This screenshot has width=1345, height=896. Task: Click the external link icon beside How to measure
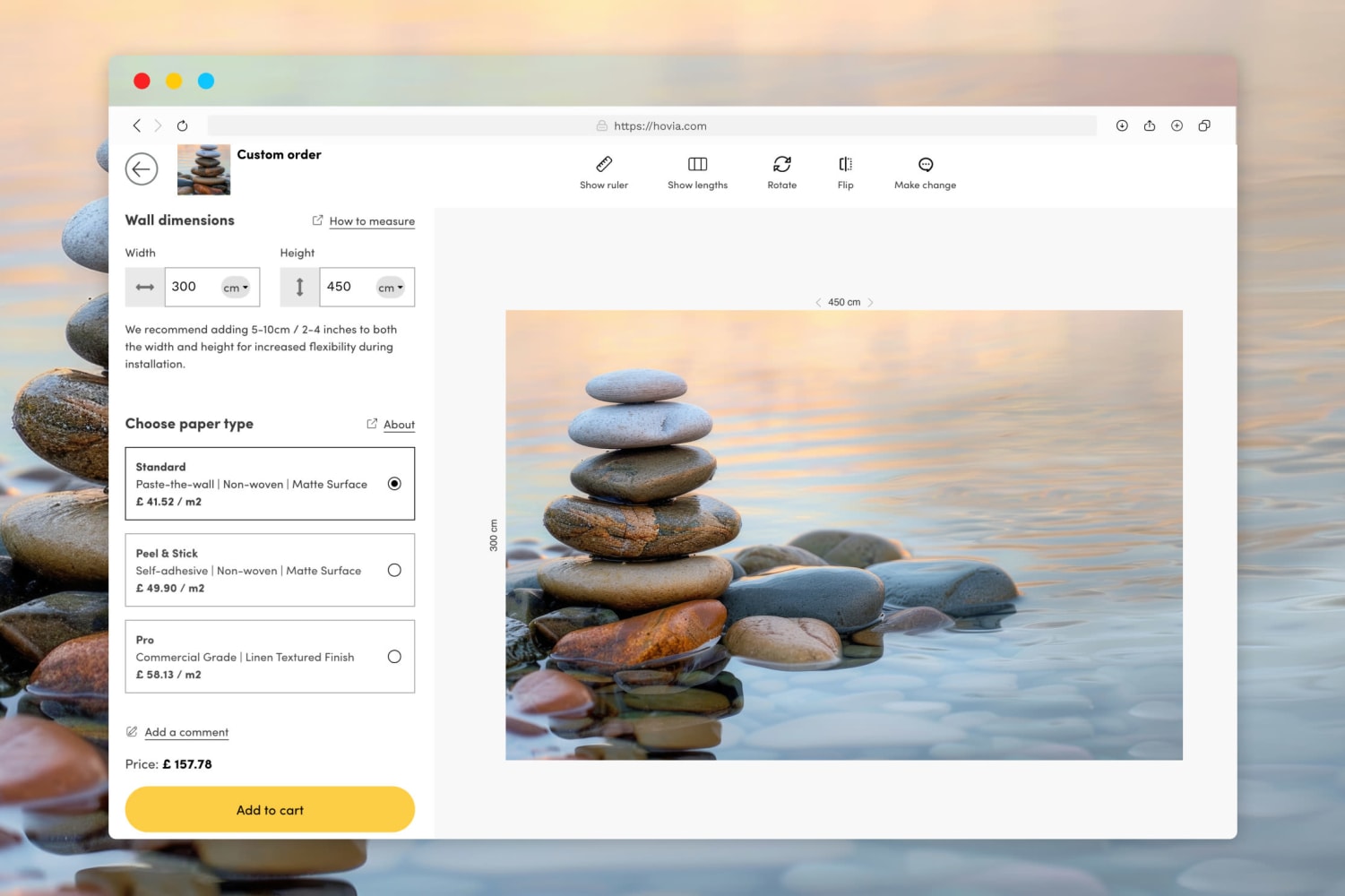(317, 220)
